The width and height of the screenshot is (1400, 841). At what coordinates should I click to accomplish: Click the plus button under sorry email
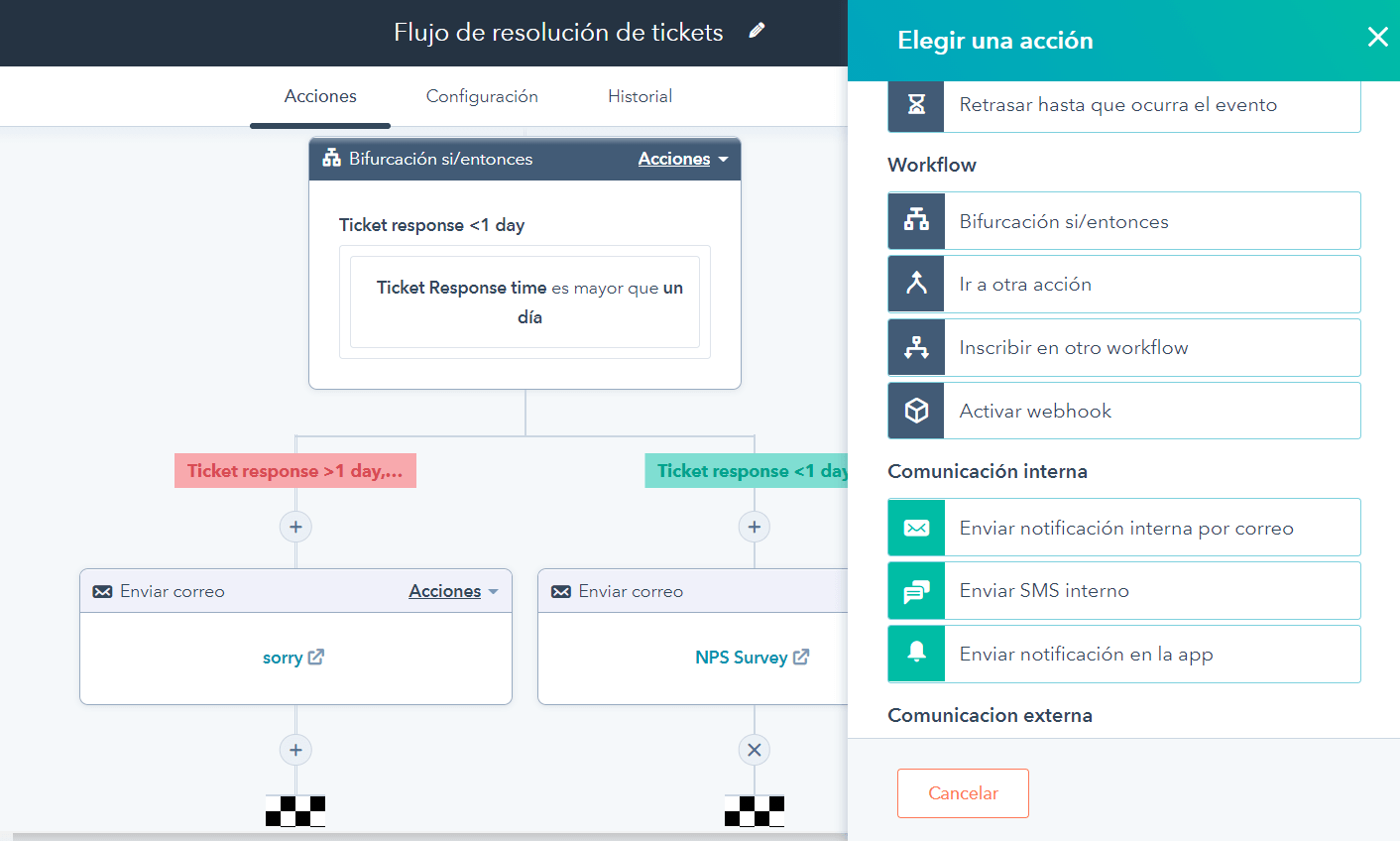pyautogui.click(x=295, y=750)
